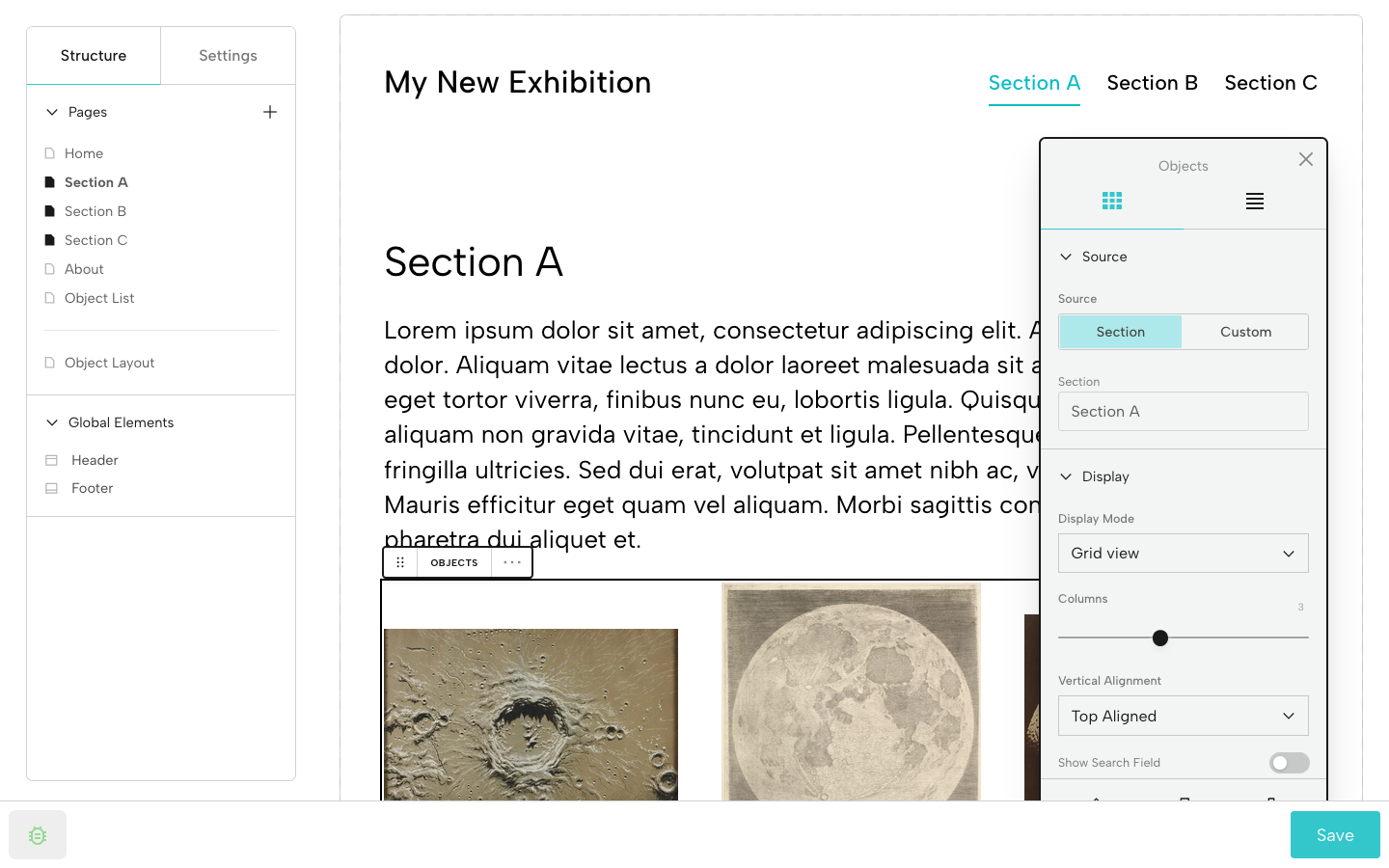Click the list layout icon in Objects panel
Viewport: 1389px width, 868px height.
click(1254, 201)
